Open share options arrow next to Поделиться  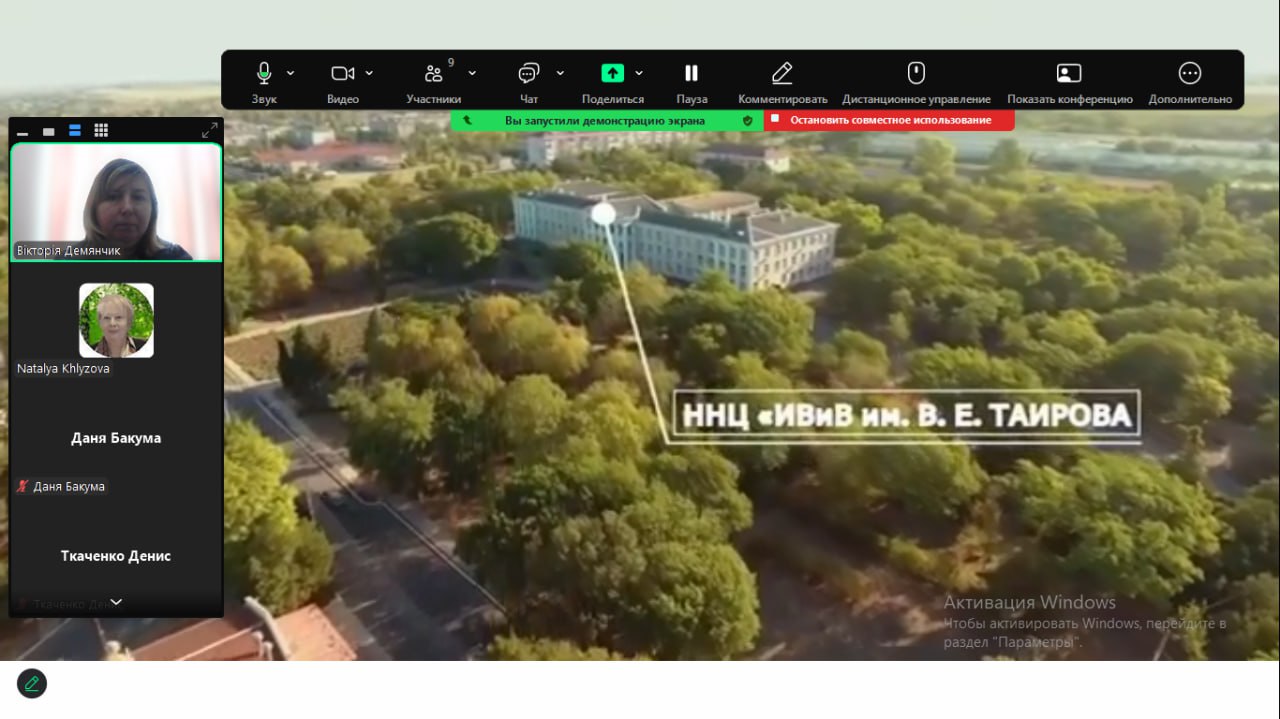pyautogui.click(x=639, y=73)
